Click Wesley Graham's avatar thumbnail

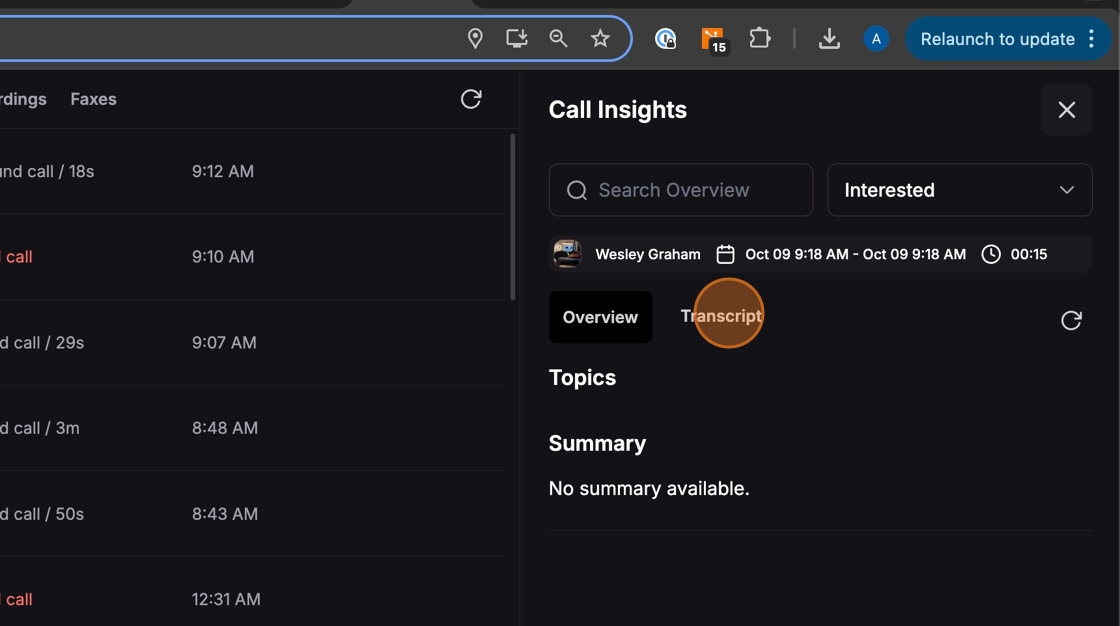[x=567, y=254]
